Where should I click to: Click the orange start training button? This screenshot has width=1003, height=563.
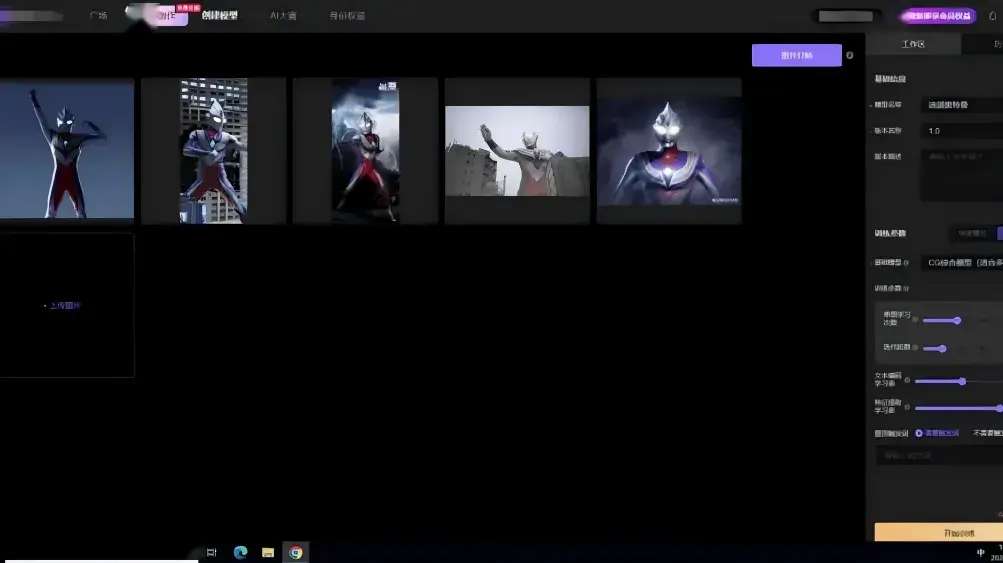(x=939, y=532)
